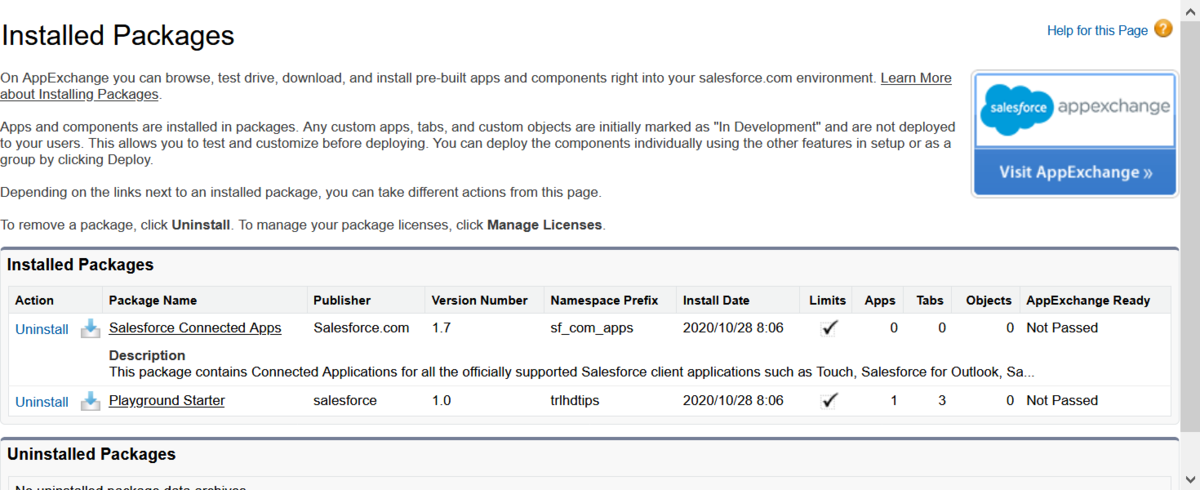Click download icon beside Playground Starter

tap(90, 401)
